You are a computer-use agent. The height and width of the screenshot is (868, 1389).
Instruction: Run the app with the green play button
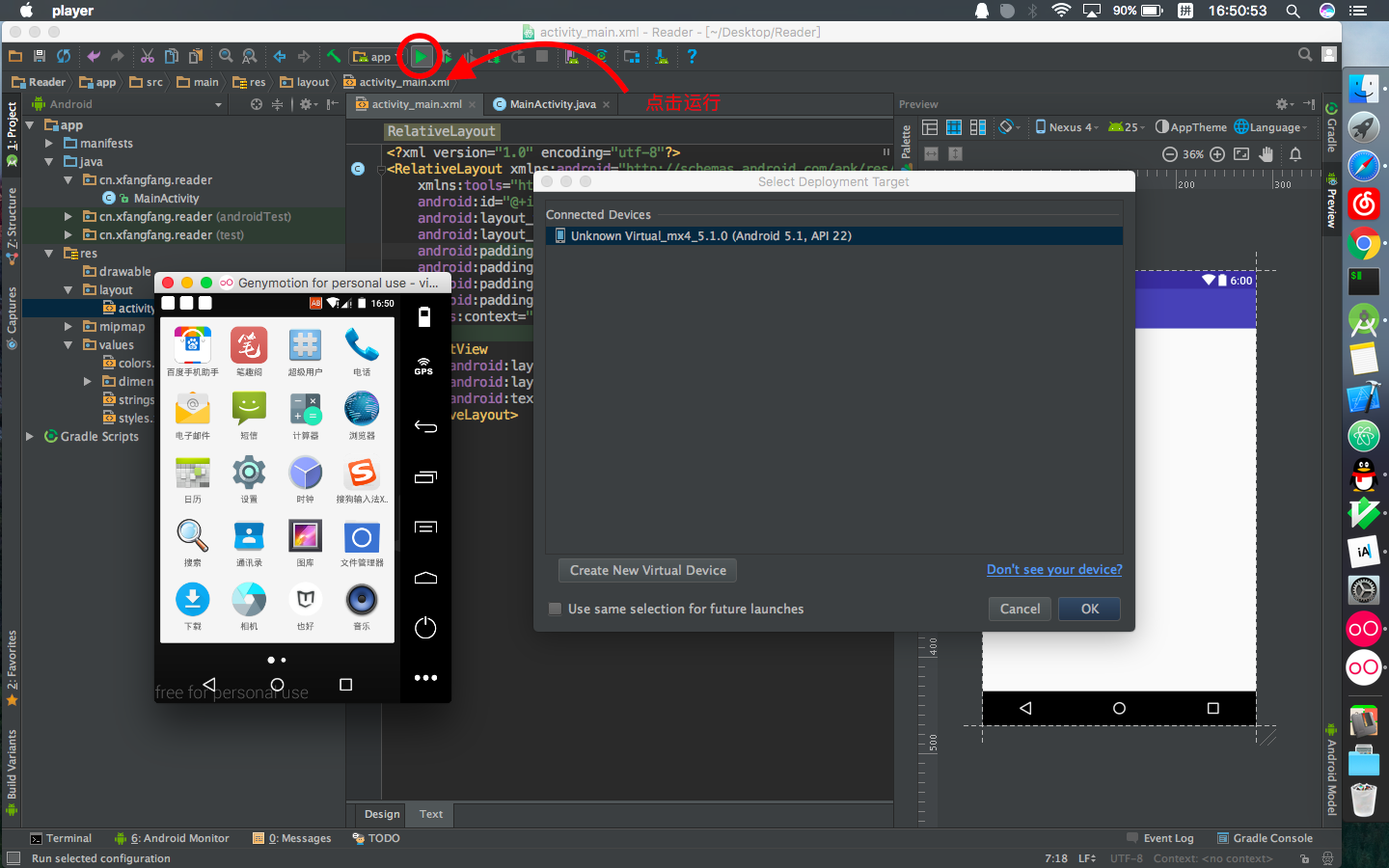coord(421,56)
